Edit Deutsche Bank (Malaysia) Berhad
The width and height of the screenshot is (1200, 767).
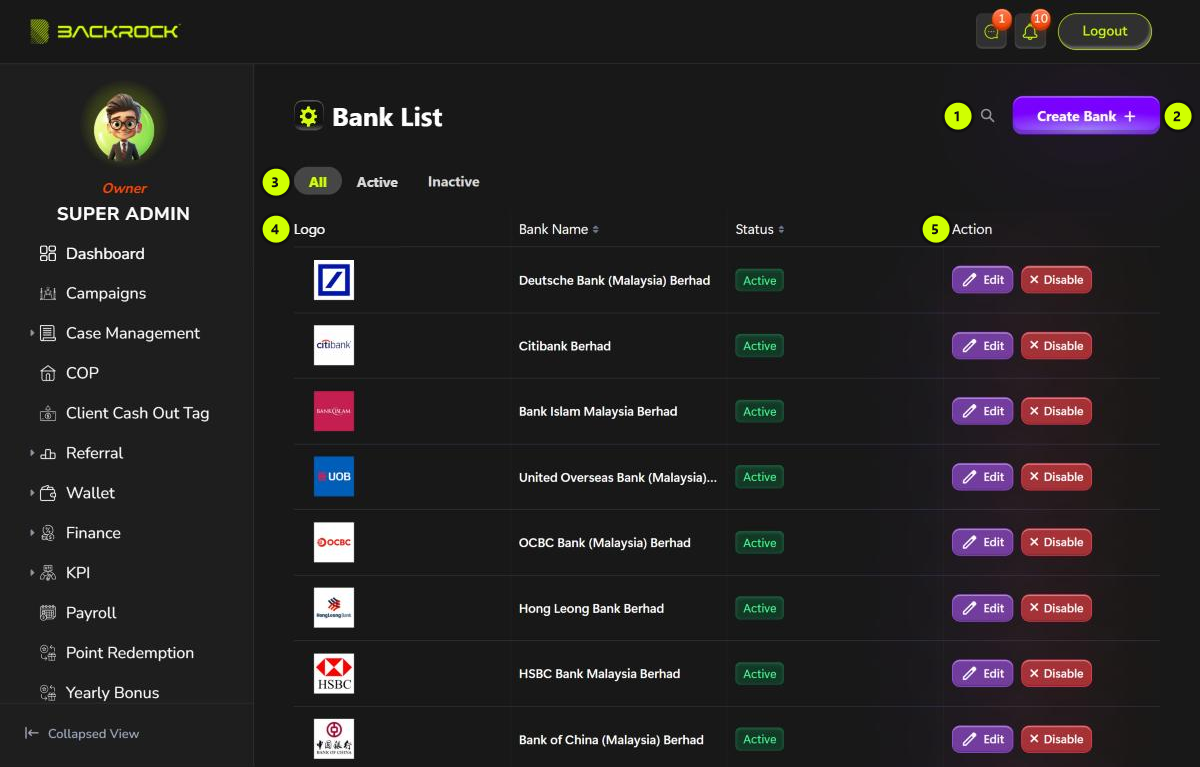[x=982, y=280]
